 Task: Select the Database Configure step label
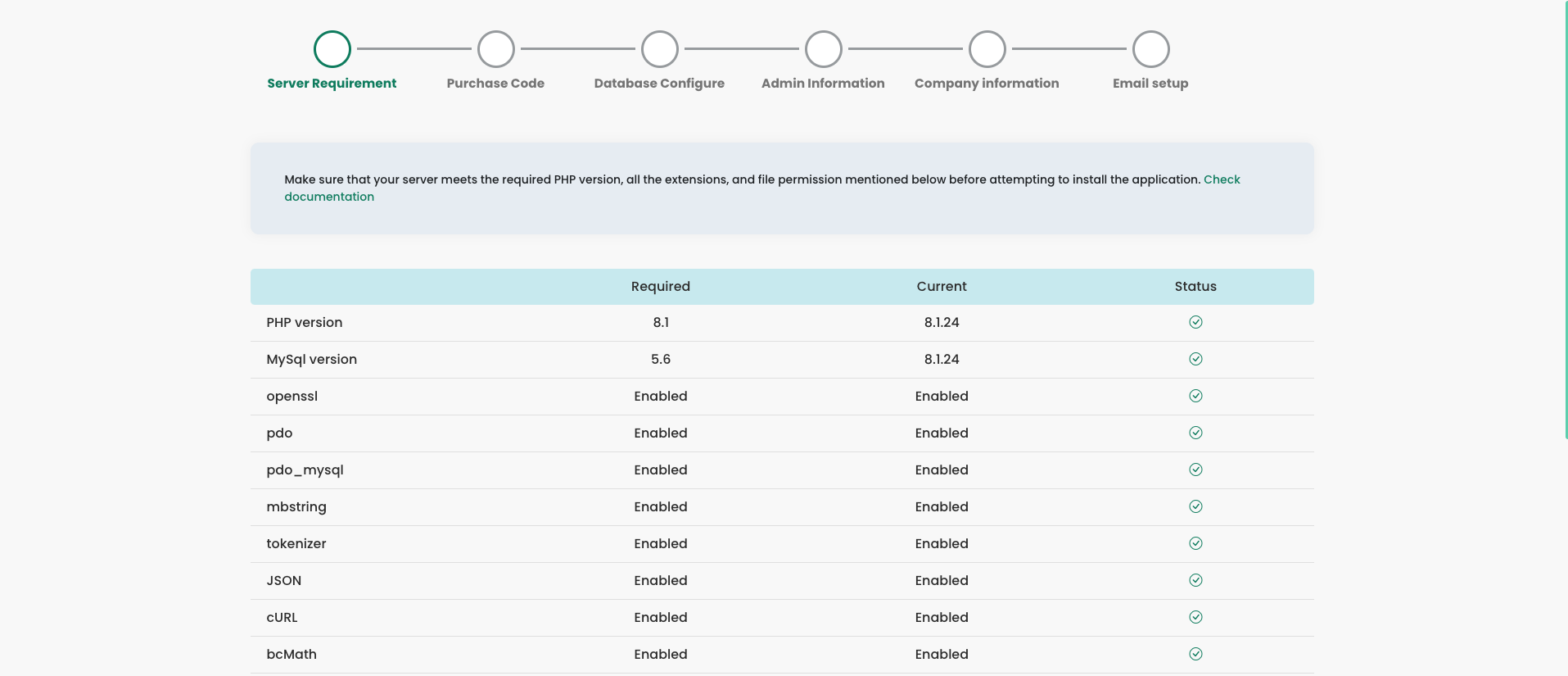pos(659,84)
